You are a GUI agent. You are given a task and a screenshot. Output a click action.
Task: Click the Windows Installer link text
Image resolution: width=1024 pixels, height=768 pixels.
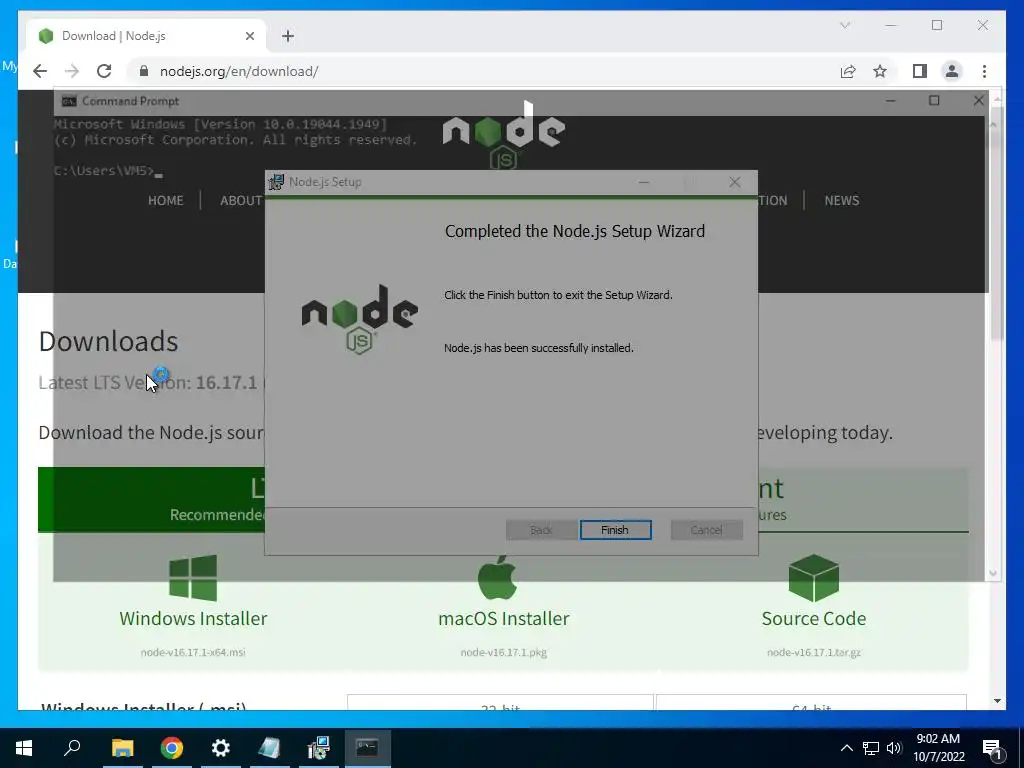click(193, 618)
